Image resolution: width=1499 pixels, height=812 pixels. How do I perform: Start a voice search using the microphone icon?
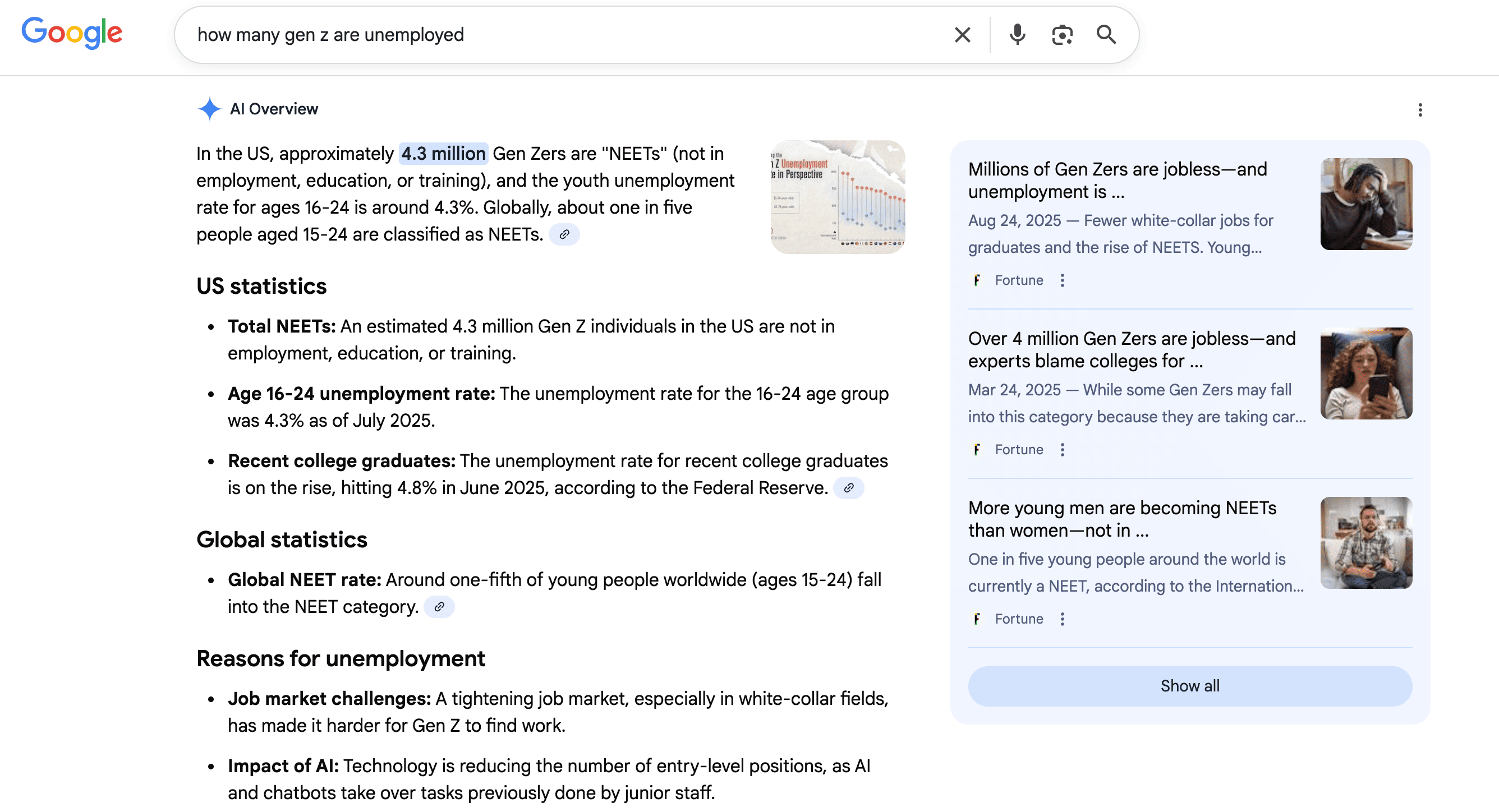[1017, 35]
